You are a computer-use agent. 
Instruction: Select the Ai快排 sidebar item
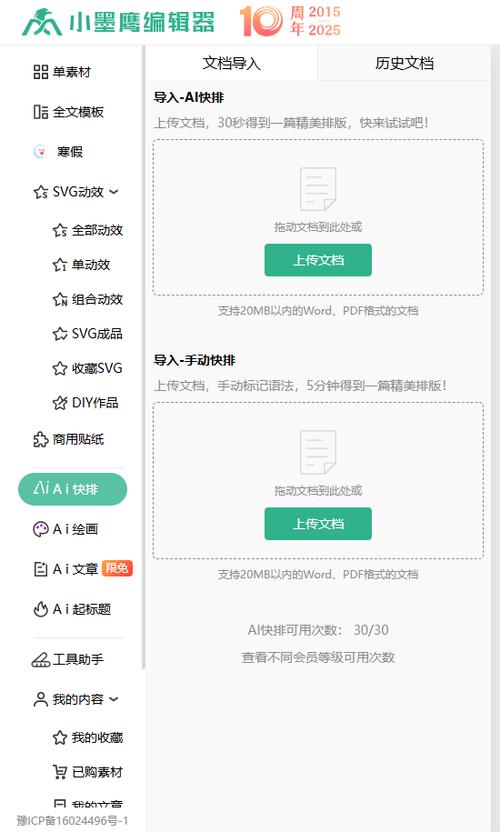pos(73,489)
